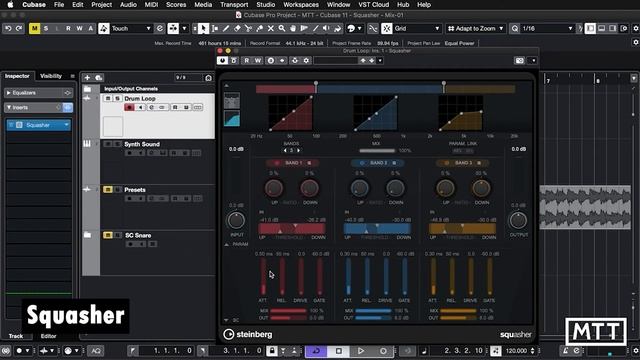Select the Mute X tool

270,29
